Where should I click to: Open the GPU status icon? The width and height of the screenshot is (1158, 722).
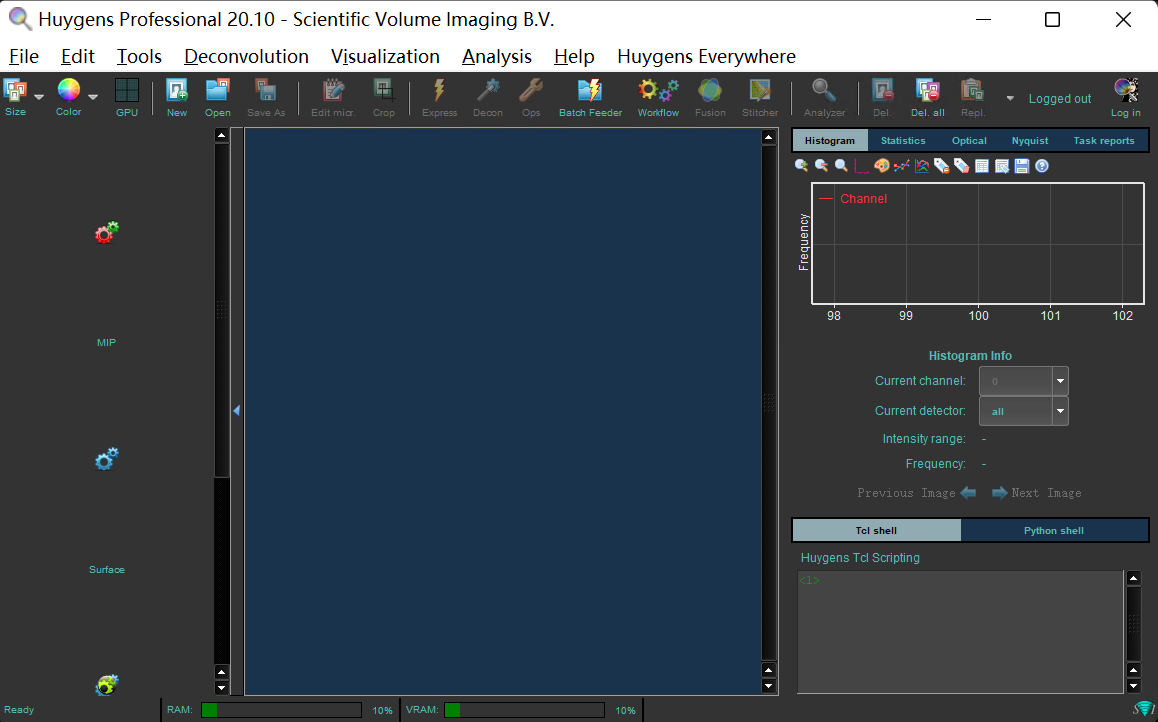tap(127, 90)
